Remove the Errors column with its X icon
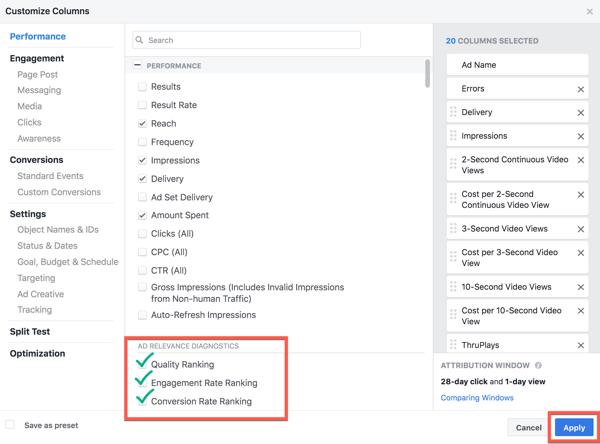The height and width of the screenshot is (444, 600). (580, 89)
